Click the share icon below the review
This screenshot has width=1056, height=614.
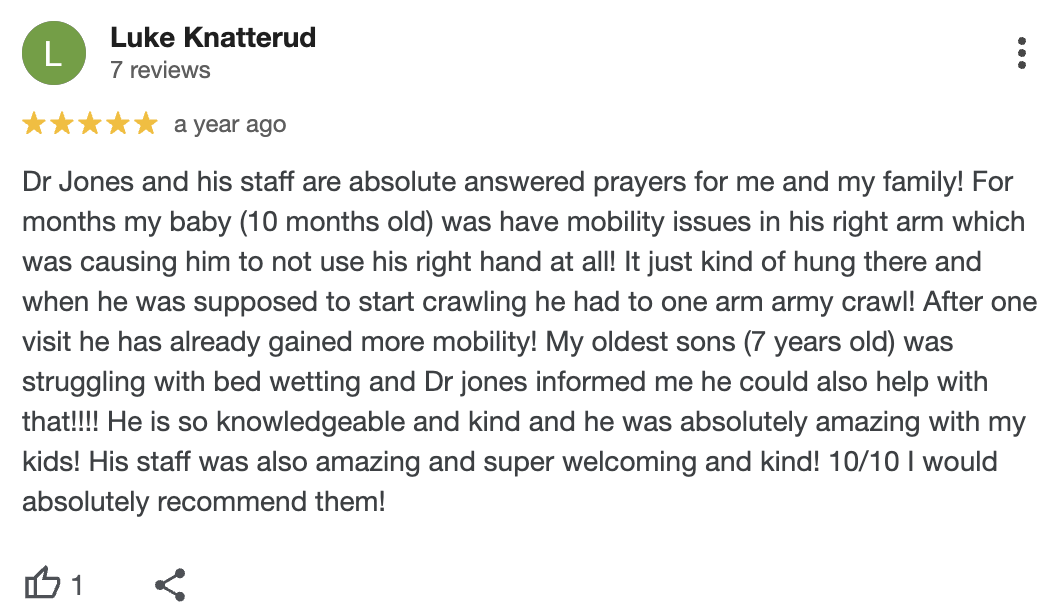(170, 584)
